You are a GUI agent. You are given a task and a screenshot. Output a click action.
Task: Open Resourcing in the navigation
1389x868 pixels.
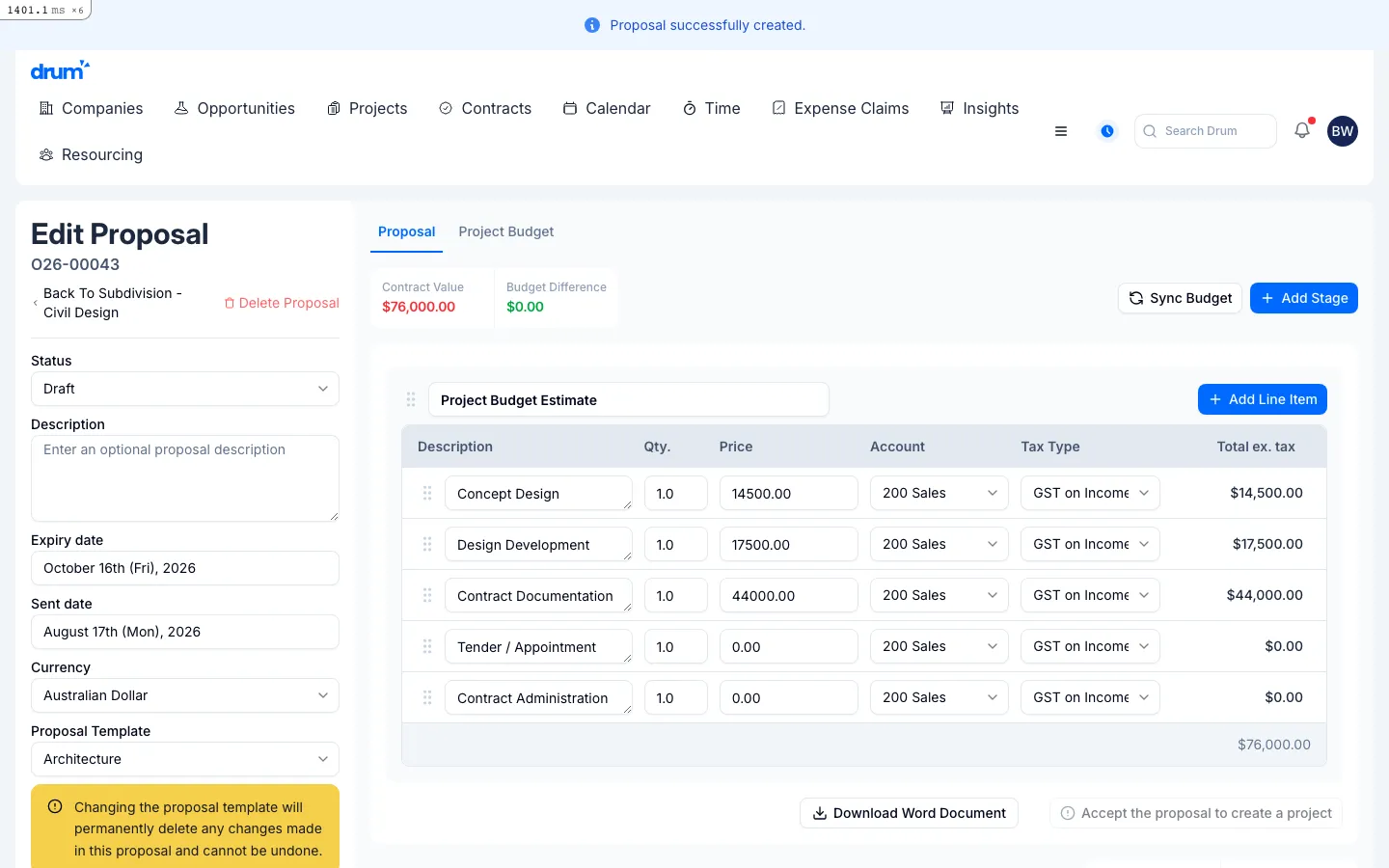[x=91, y=154]
